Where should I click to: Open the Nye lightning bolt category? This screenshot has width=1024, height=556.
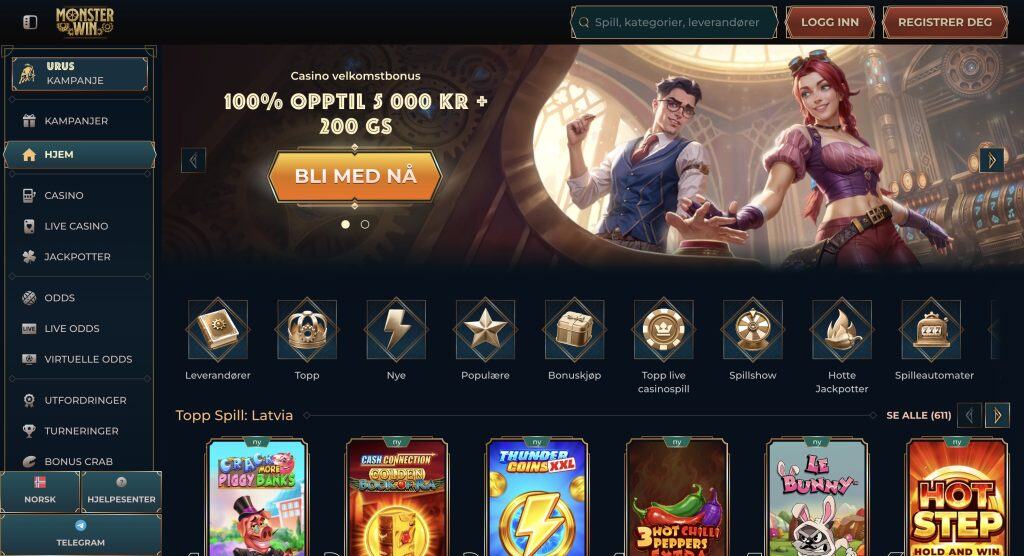click(396, 329)
